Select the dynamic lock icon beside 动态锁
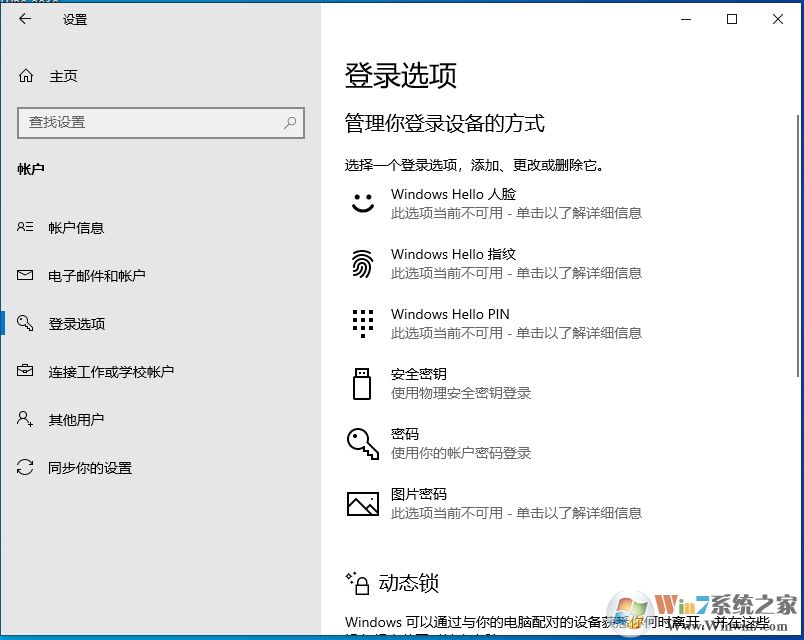 click(359, 584)
